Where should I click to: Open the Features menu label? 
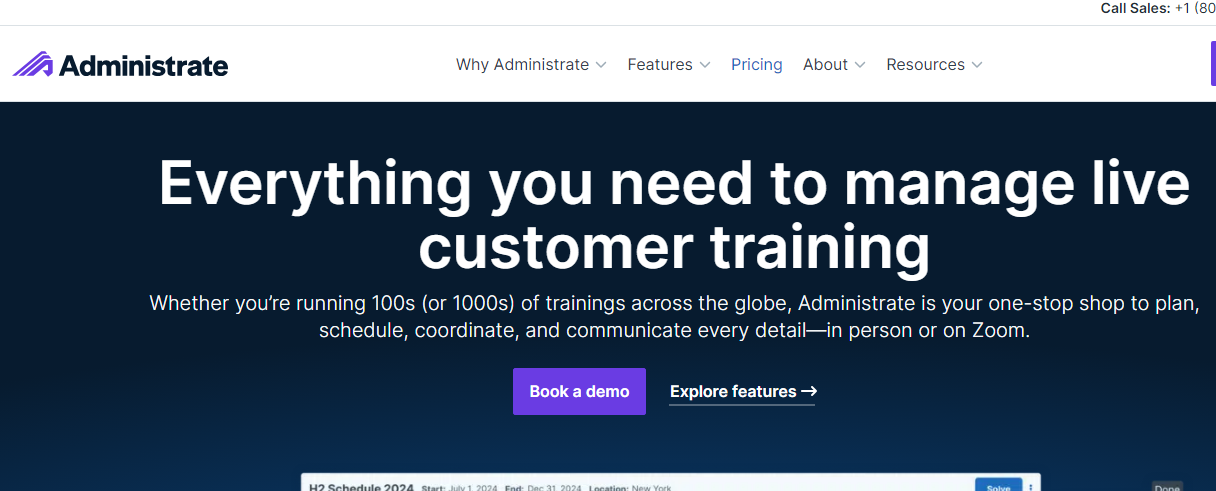660,65
